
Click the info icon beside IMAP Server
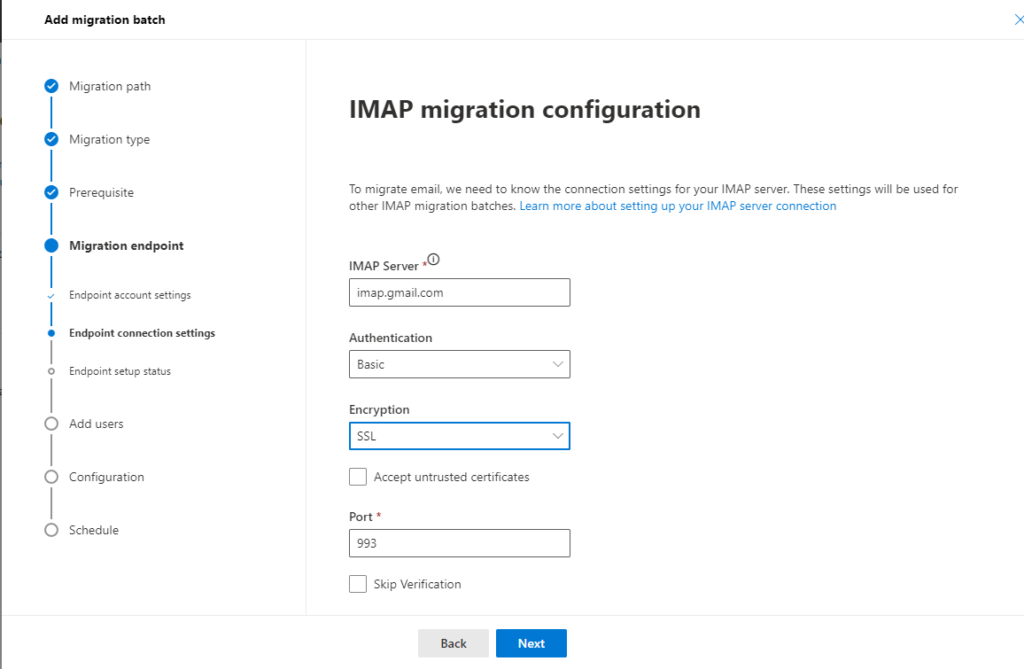(x=432, y=258)
